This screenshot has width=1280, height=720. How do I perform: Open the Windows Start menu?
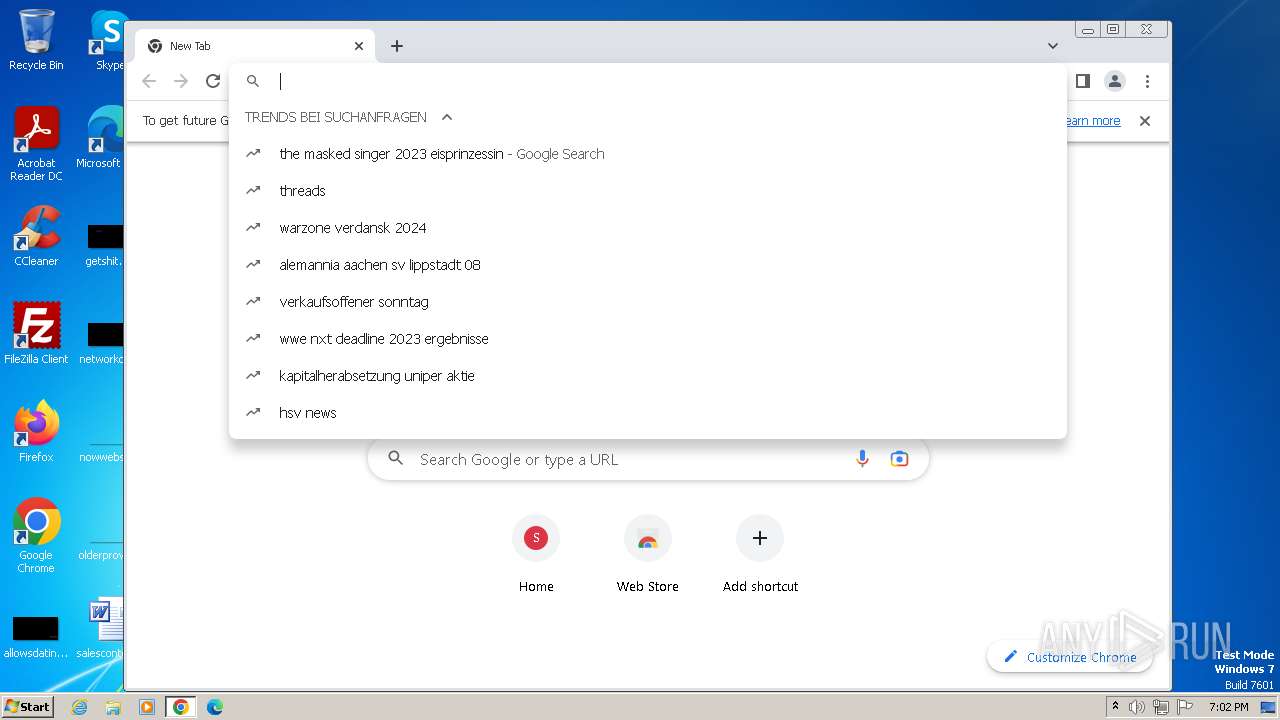coord(28,706)
